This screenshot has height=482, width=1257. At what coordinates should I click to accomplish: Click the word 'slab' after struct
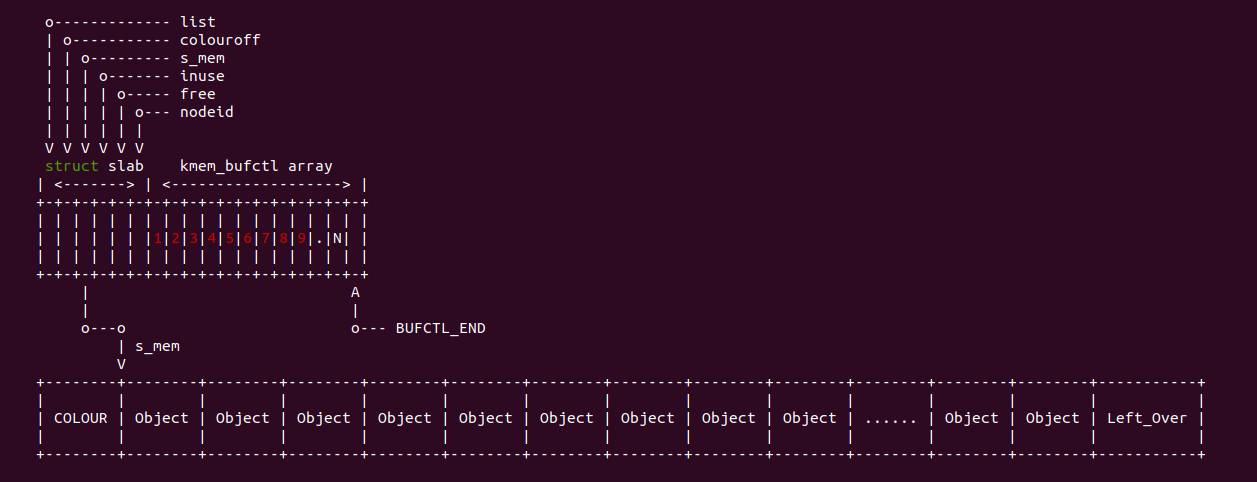126,166
